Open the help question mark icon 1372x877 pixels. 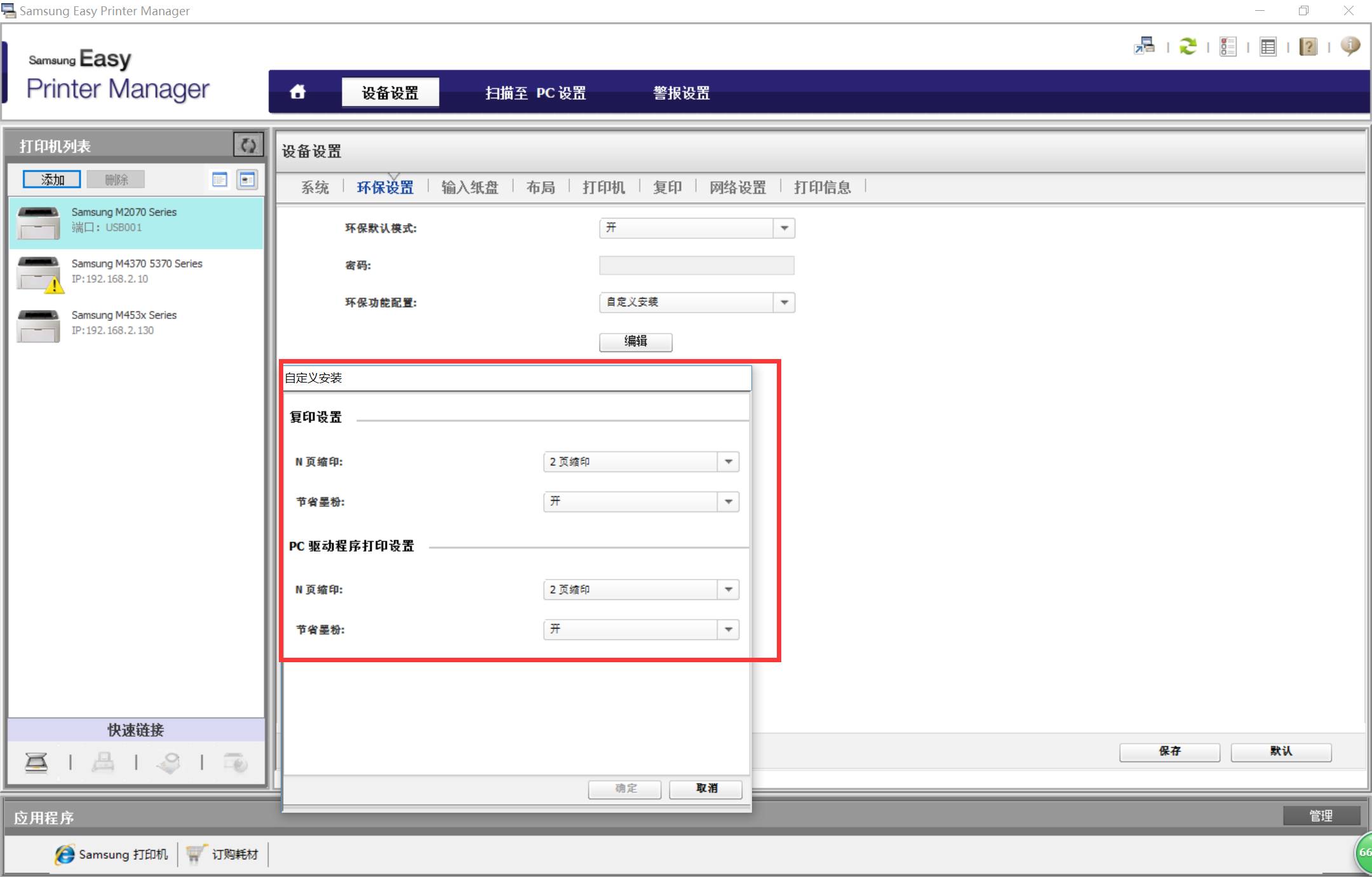click(1308, 46)
